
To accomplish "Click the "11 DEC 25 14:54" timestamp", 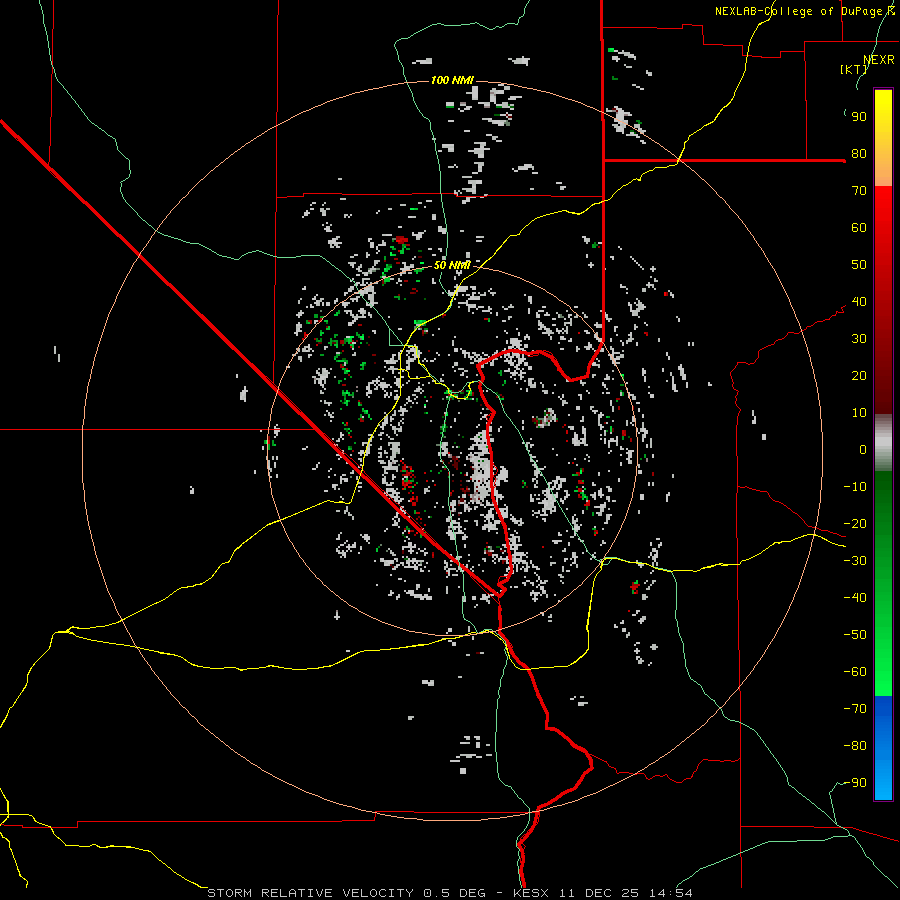I will pyautogui.click(x=624, y=893).
